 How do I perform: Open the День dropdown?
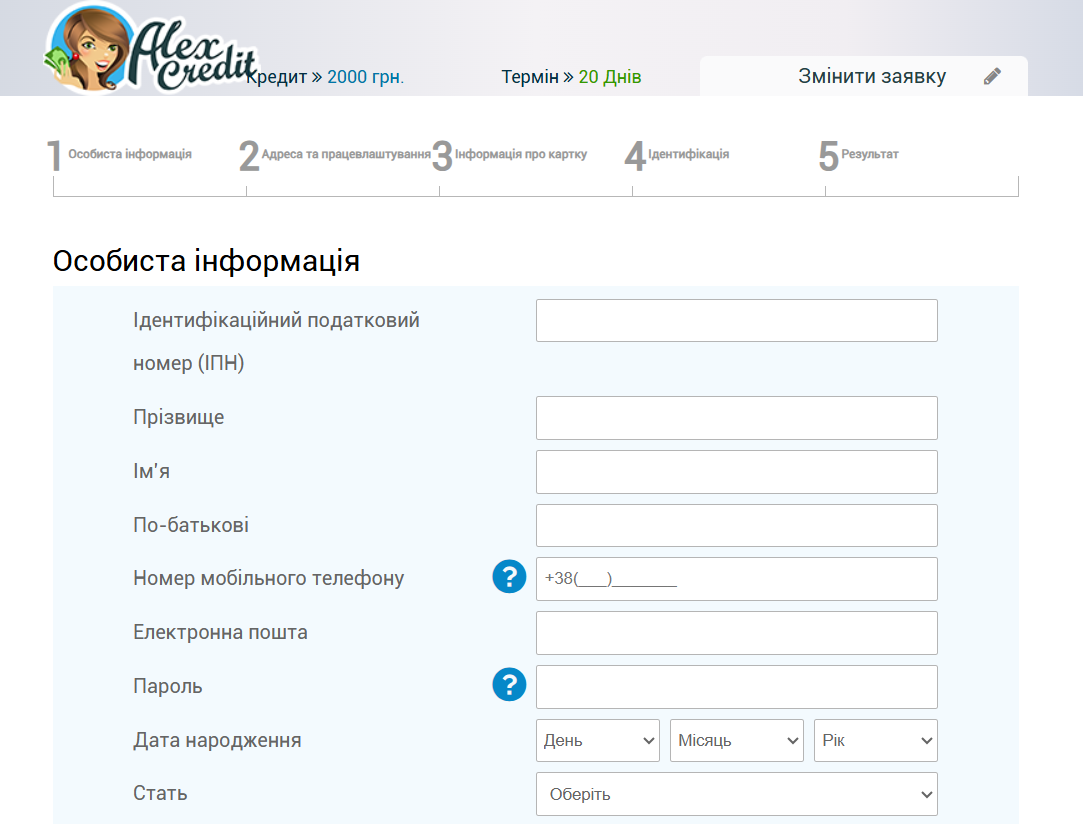click(x=597, y=740)
